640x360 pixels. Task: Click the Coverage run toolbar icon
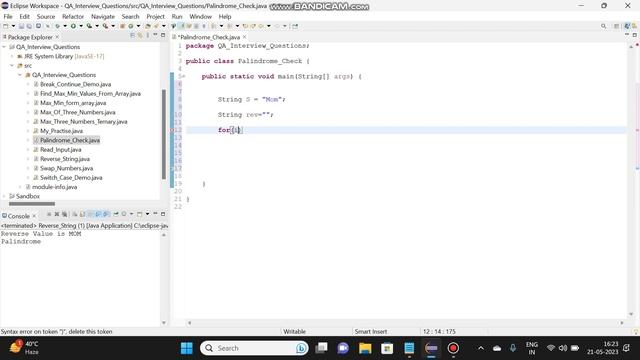pyautogui.click(x=89, y=26)
